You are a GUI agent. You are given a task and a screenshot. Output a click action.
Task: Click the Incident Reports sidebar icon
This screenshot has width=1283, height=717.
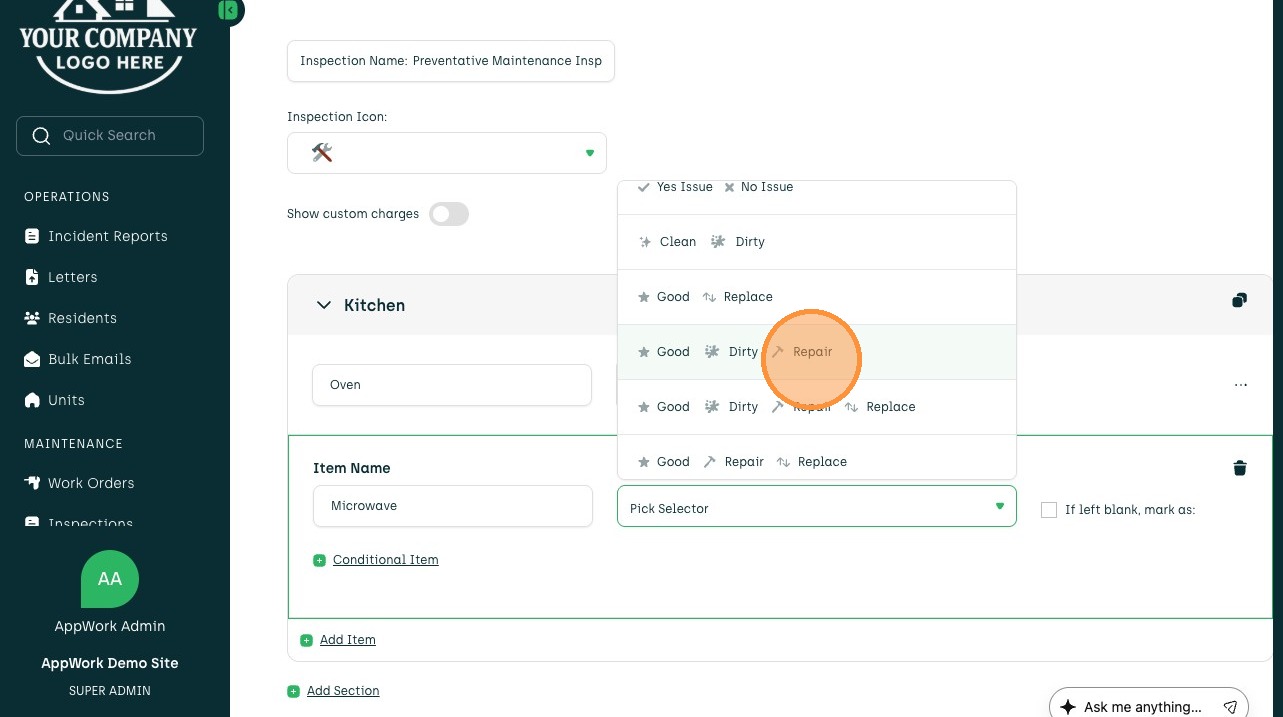click(x=32, y=236)
